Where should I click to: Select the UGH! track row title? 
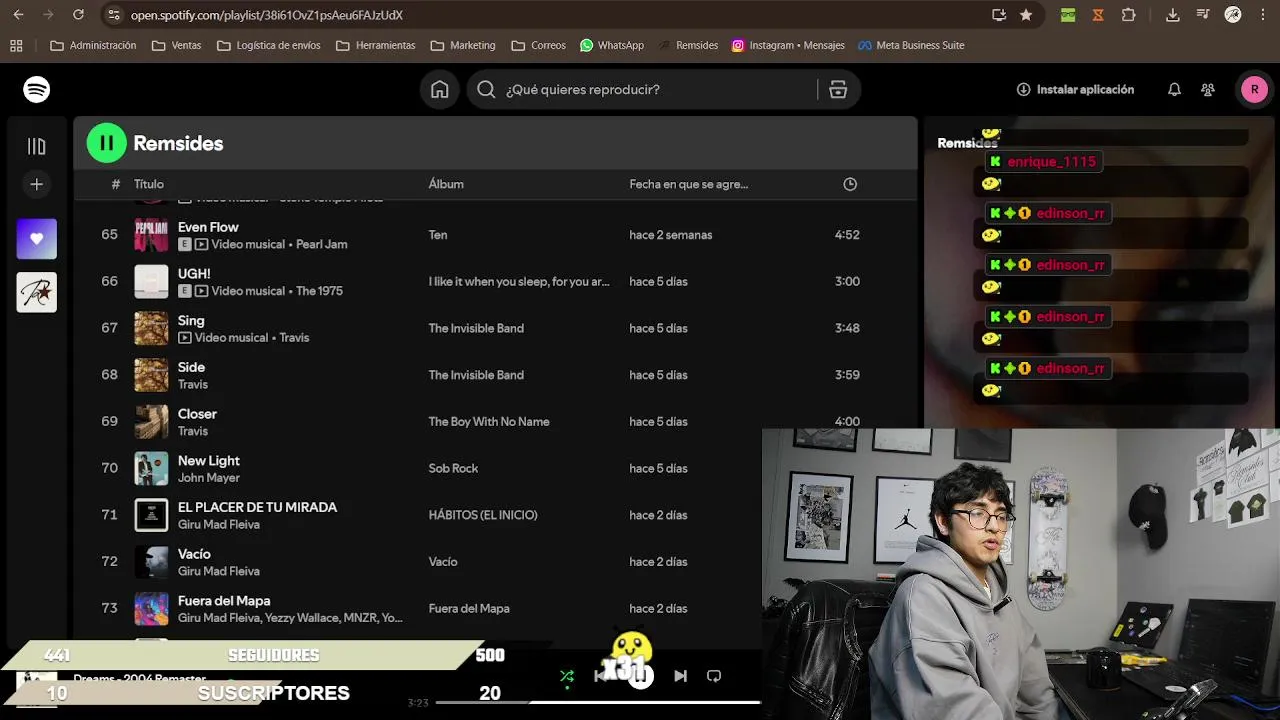[x=194, y=274]
